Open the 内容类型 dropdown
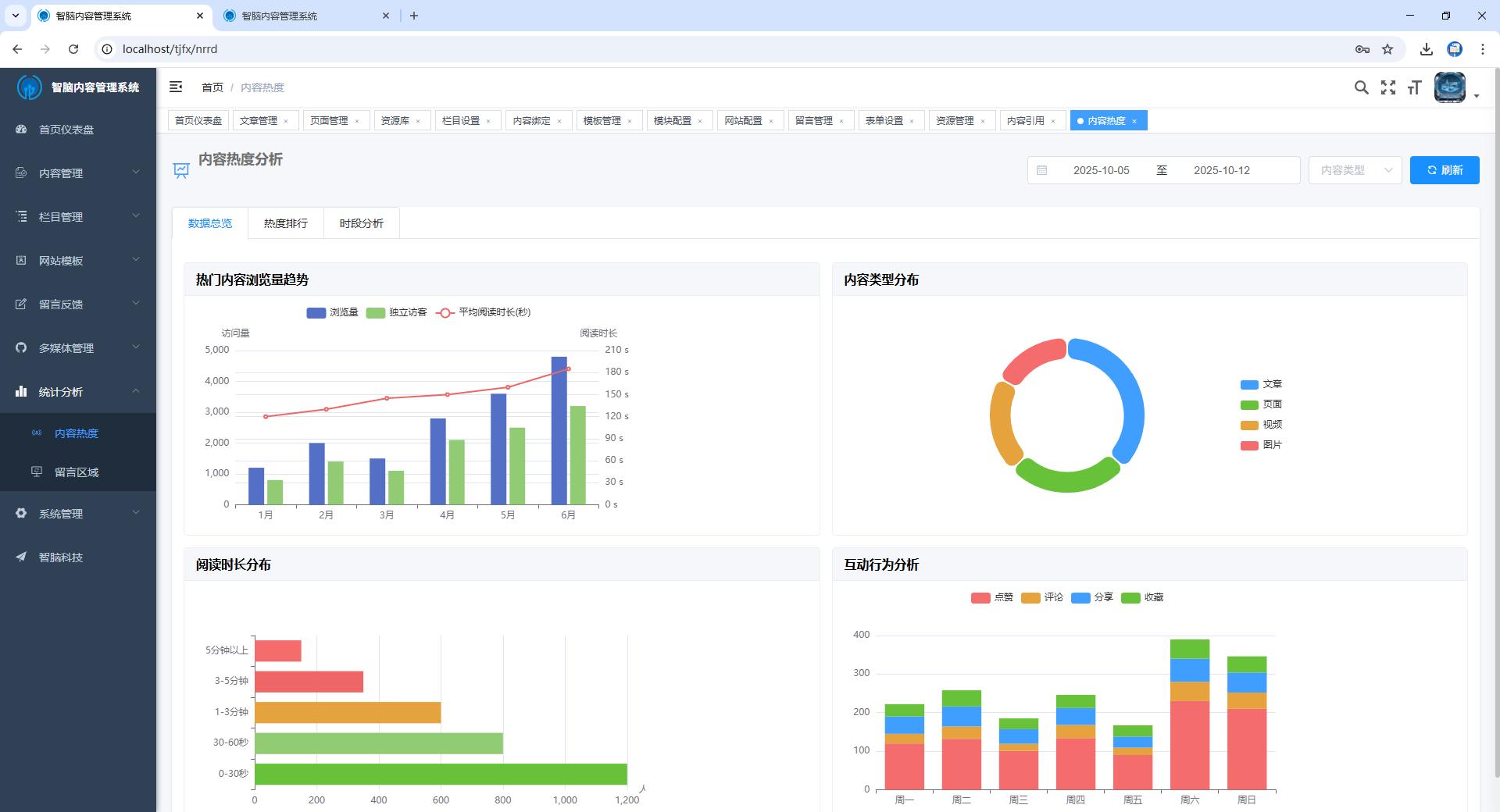 [1355, 170]
